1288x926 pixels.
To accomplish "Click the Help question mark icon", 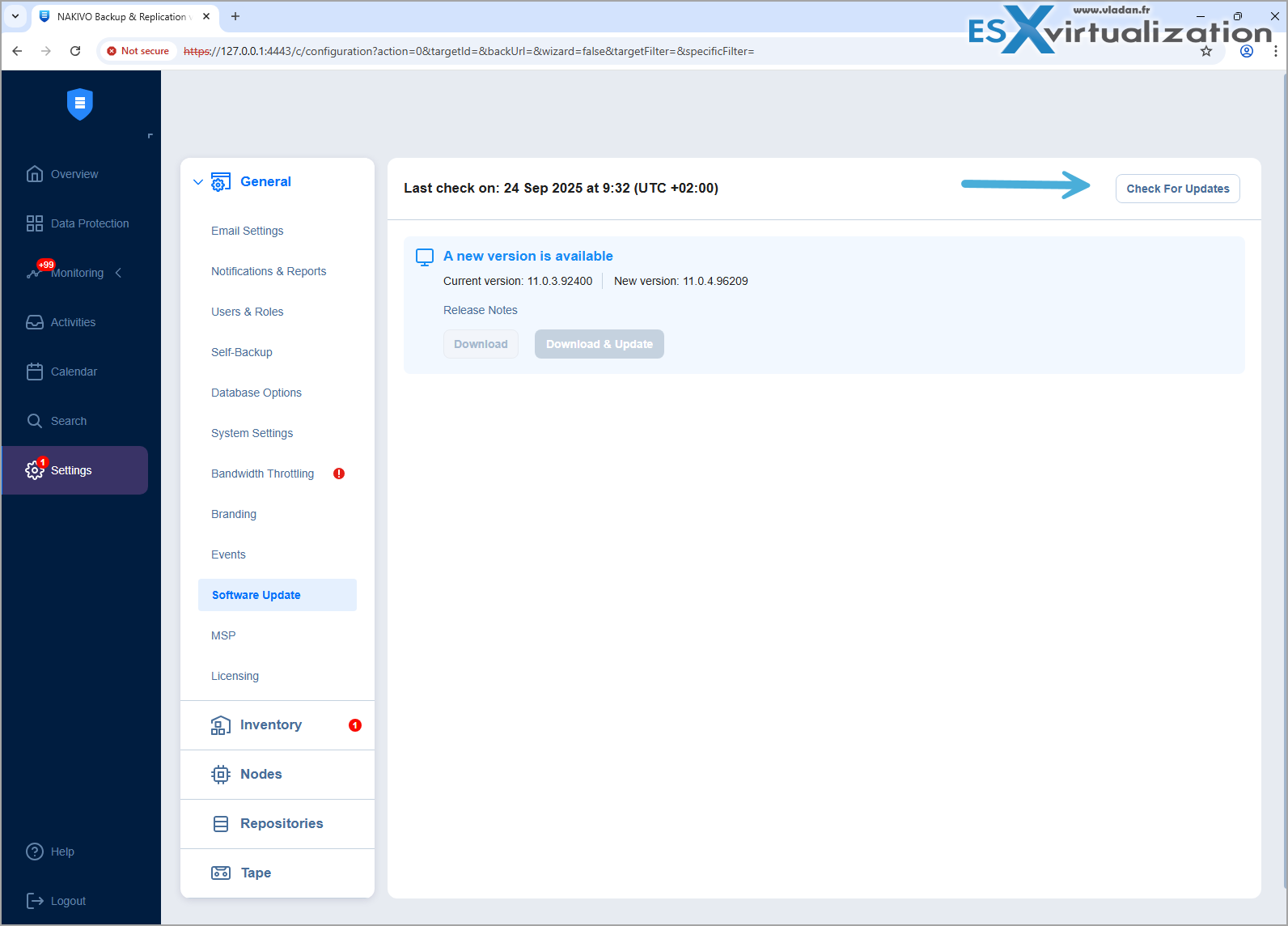I will [35, 852].
